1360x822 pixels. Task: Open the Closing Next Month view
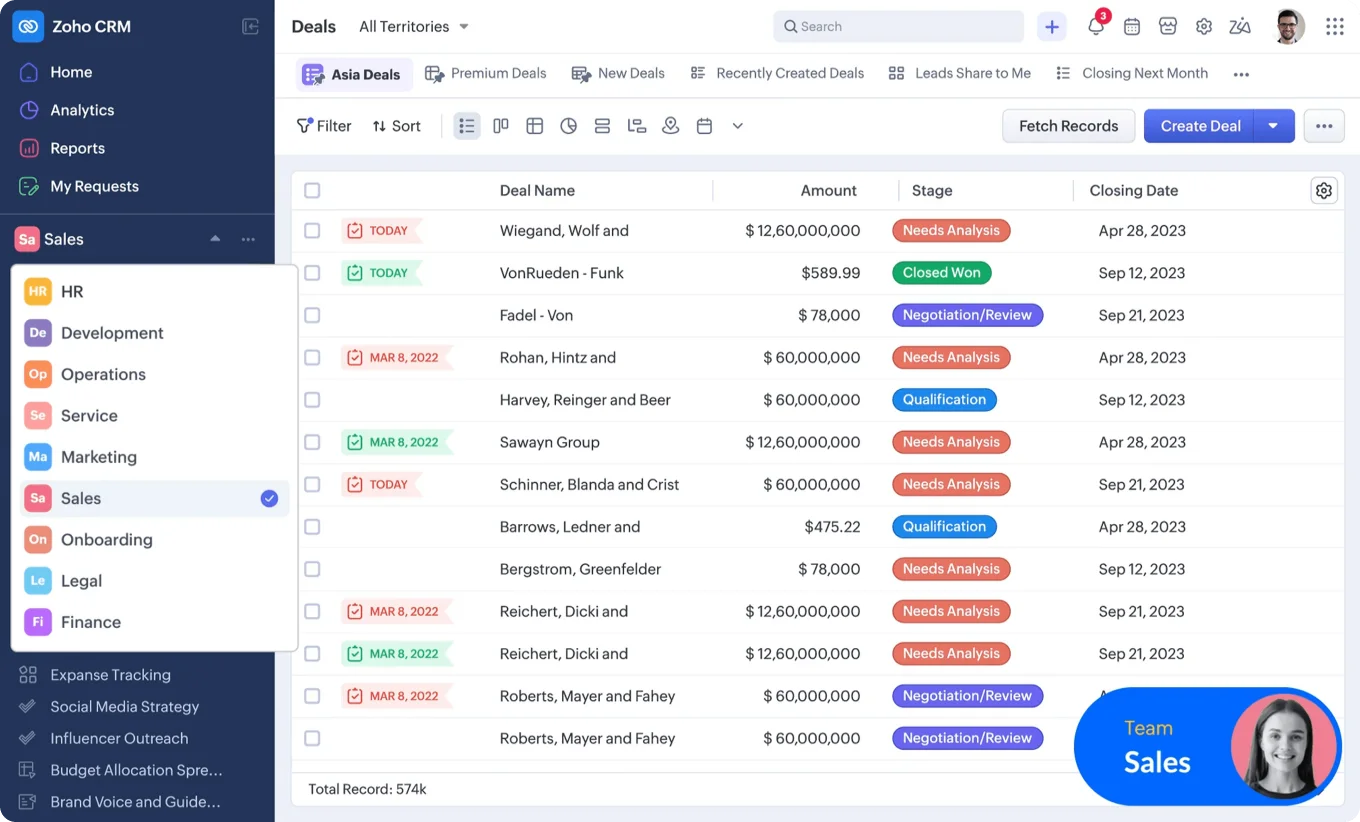click(1143, 73)
